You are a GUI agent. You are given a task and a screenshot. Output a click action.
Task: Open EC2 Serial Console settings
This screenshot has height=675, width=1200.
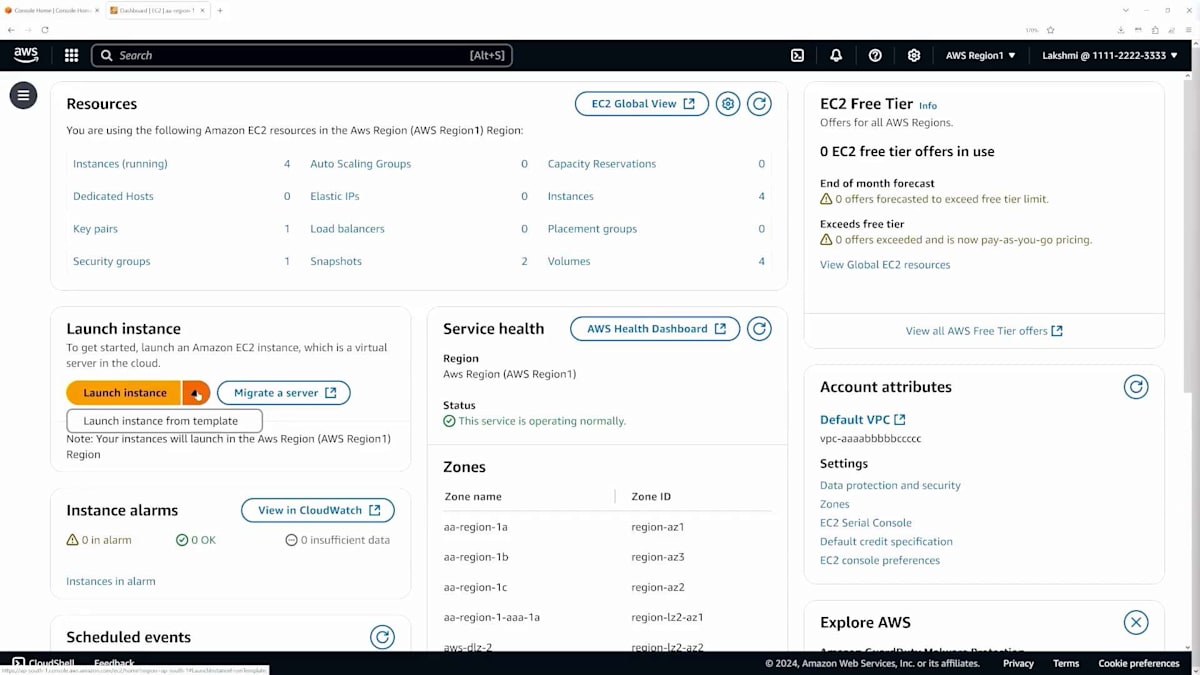866,523
